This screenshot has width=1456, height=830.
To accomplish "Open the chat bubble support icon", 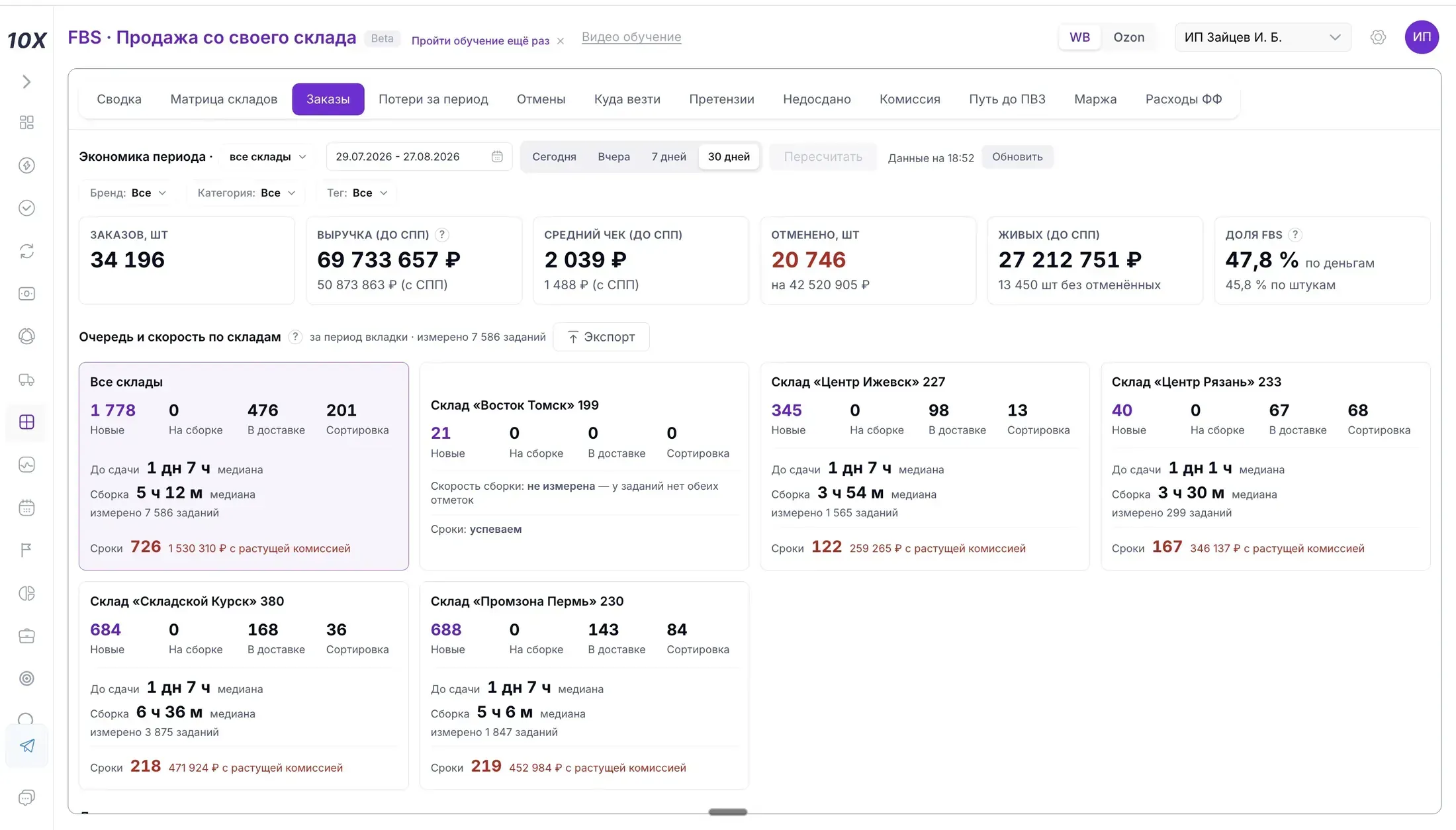I will pyautogui.click(x=26, y=798).
